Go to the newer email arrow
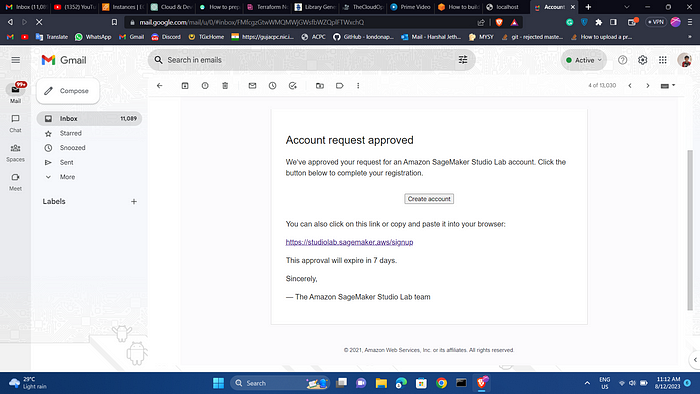 [630, 86]
